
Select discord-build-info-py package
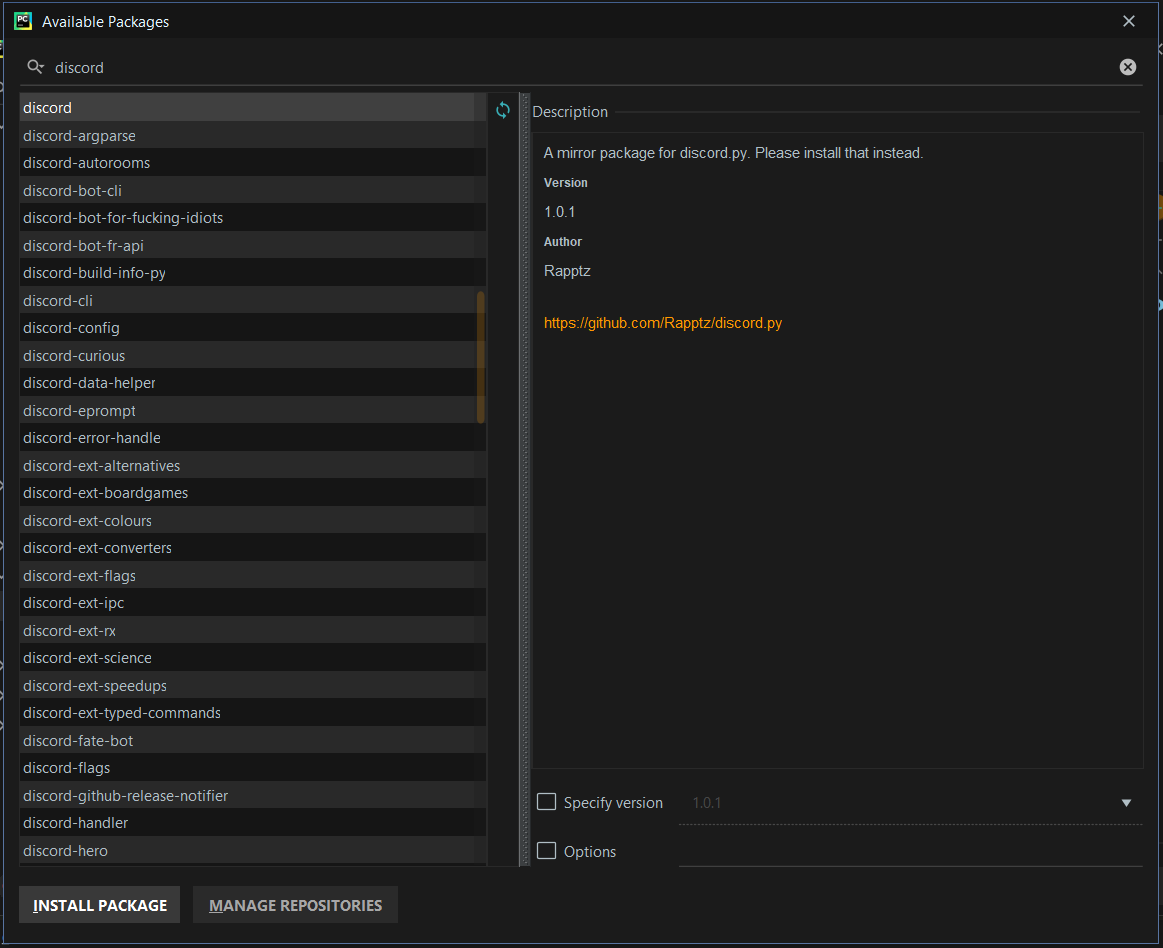[x=252, y=273]
